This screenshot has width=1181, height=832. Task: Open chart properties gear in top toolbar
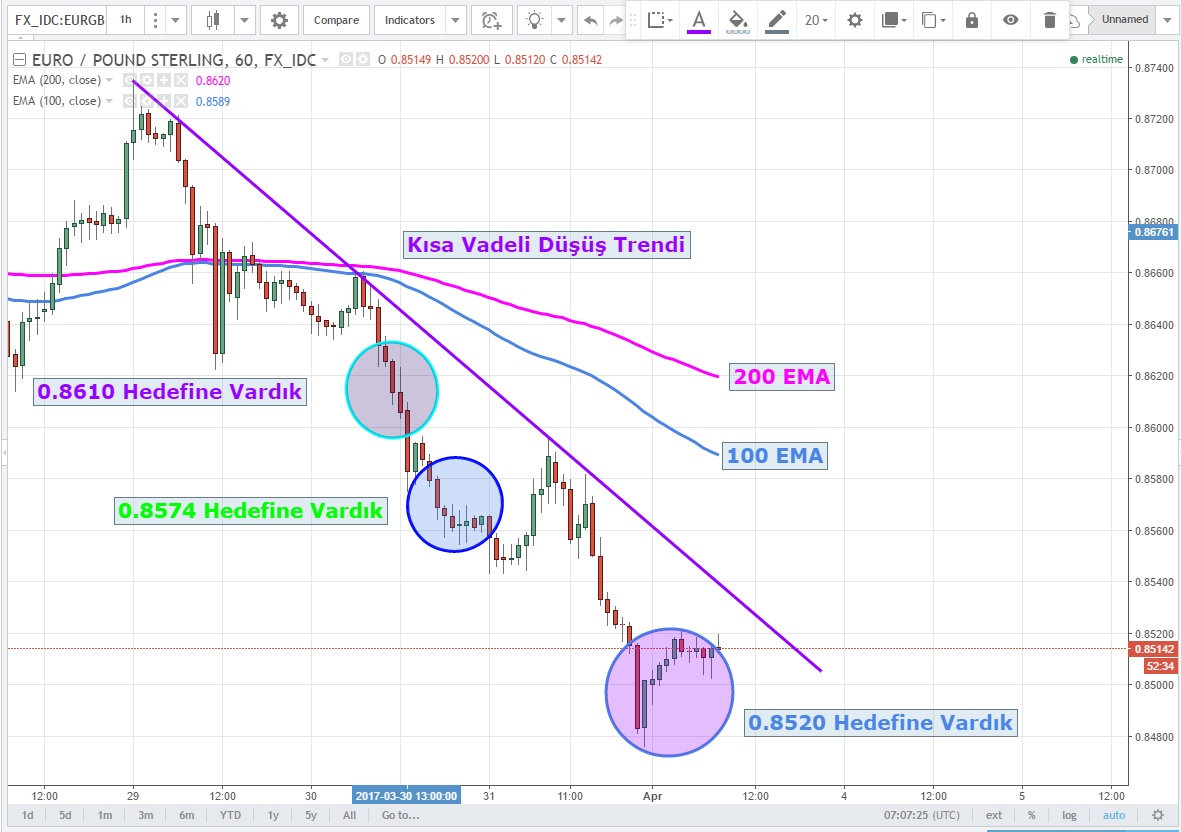click(x=279, y=20)
